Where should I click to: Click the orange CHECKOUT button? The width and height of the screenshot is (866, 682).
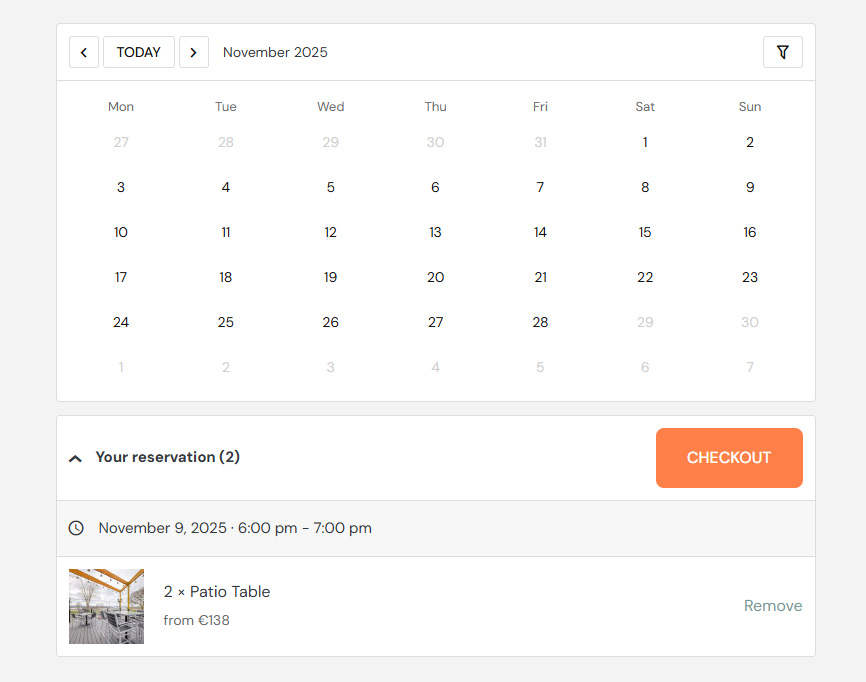tap(729, 457)
